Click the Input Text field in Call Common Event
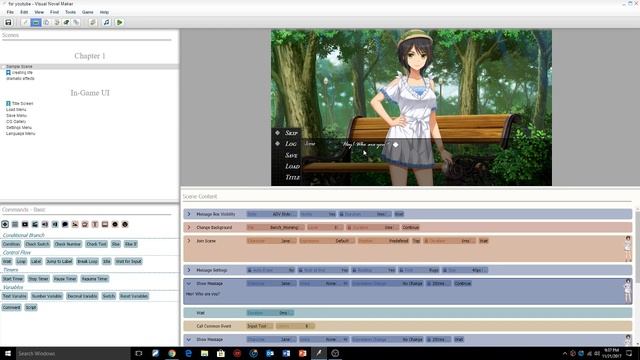Viewport: 640px width, 360px height. (260, 326)
